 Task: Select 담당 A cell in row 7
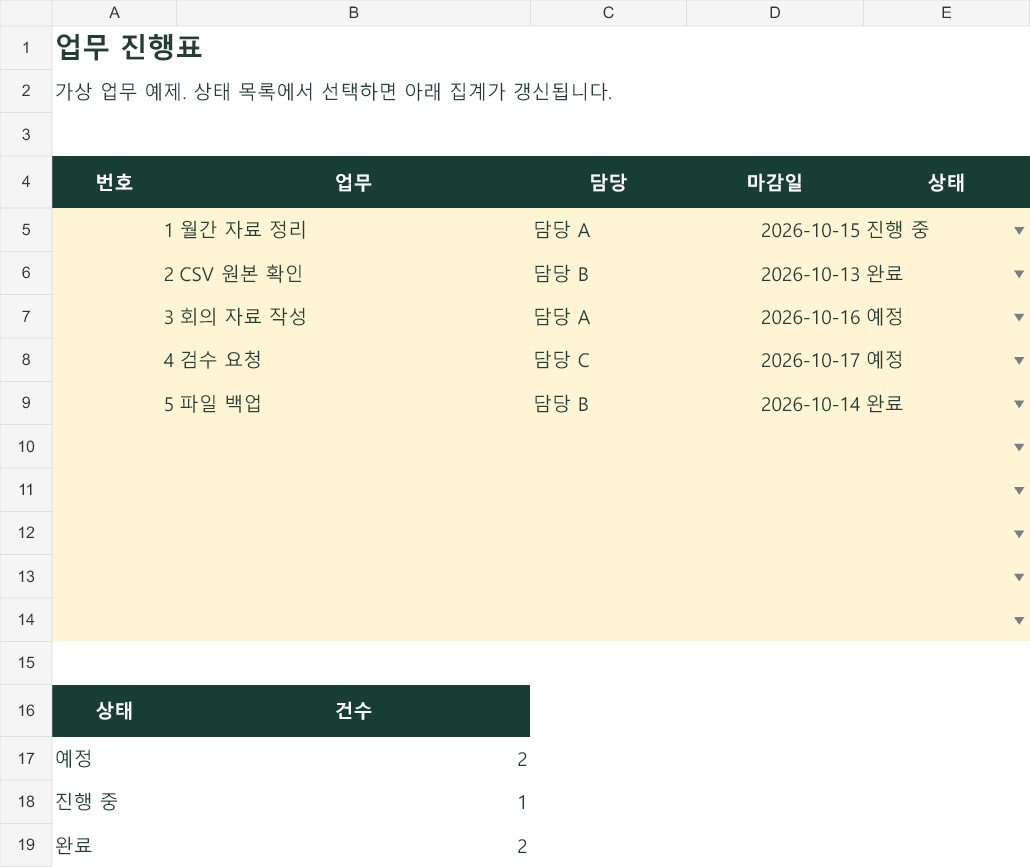pos(608,317)
